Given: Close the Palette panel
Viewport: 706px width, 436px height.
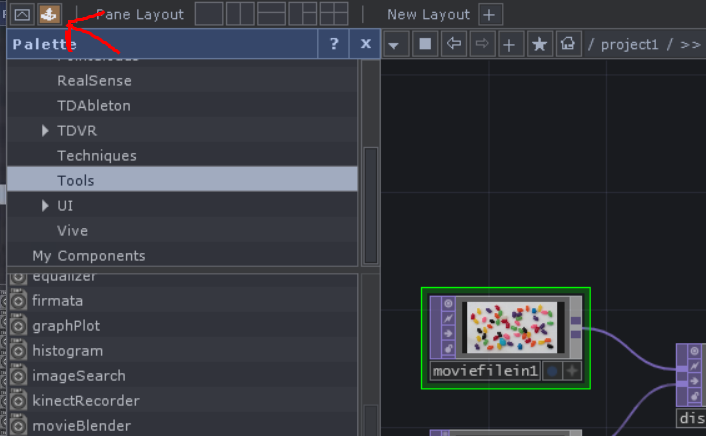Looking at the screenshot, I should [x=365, y=44].
